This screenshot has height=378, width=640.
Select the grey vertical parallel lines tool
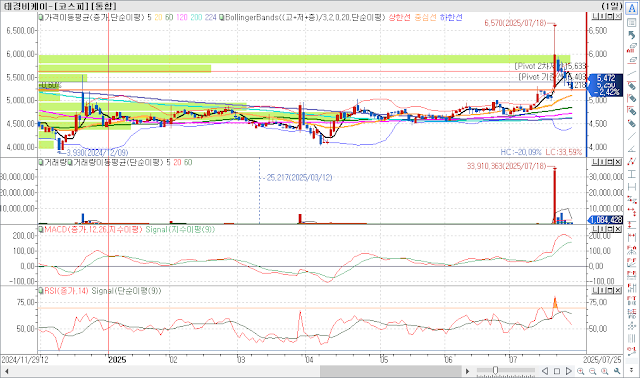click(x=631, y=338)
